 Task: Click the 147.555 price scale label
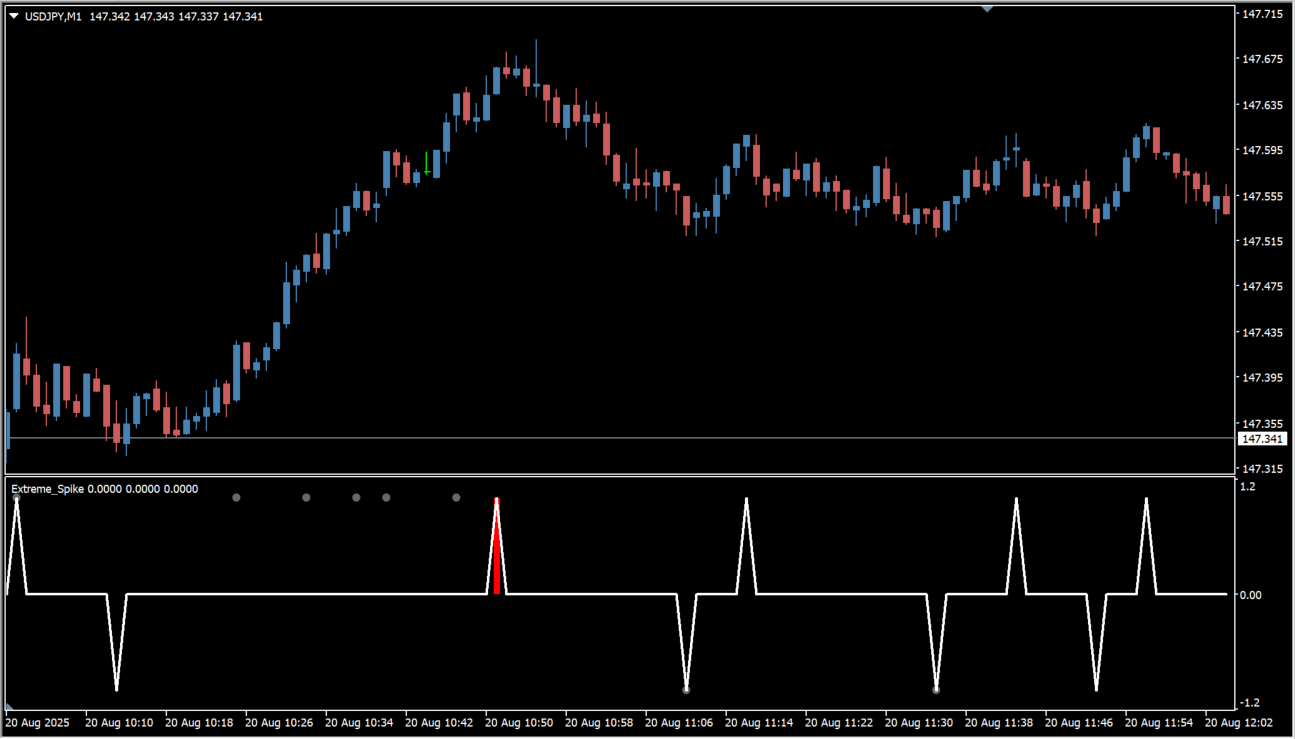[1262, 197]
